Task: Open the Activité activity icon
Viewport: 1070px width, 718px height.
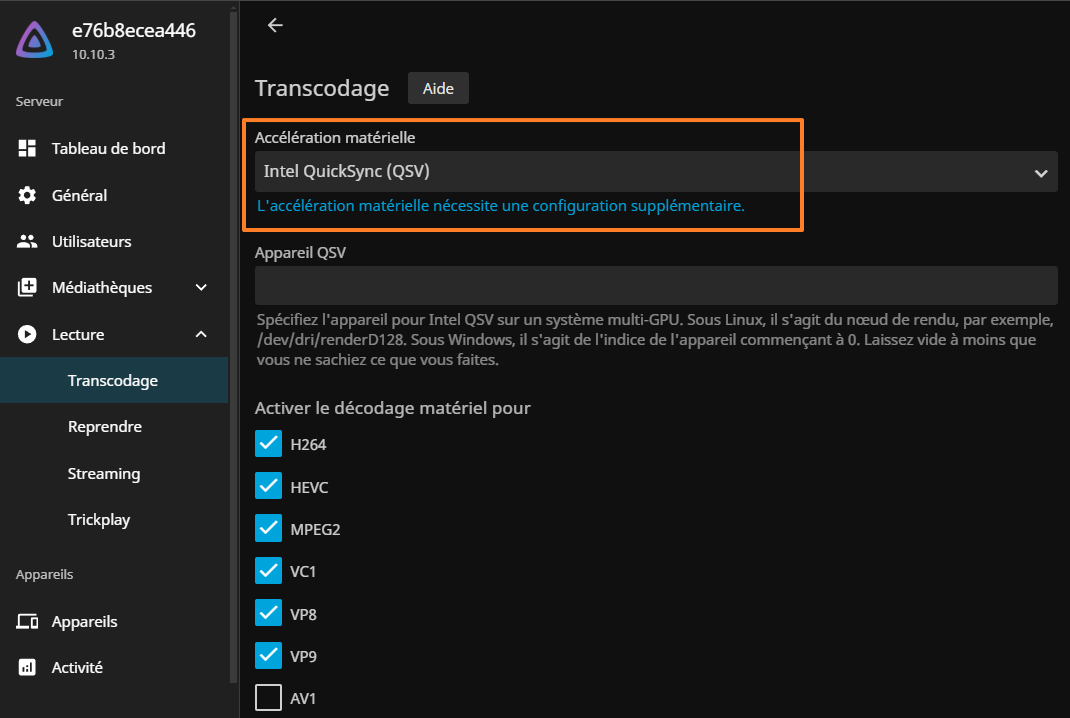Action: [x=28, y=667]
